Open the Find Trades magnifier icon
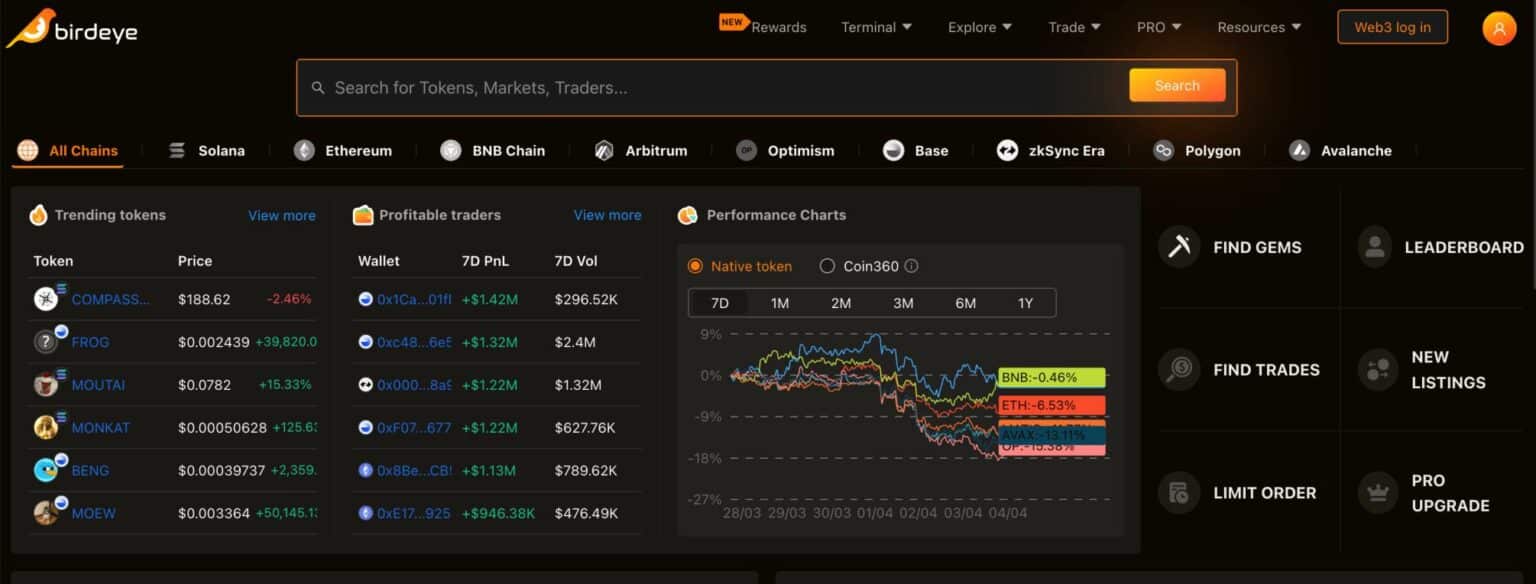Screen dimensions: 1536x584 (1179, 369)
